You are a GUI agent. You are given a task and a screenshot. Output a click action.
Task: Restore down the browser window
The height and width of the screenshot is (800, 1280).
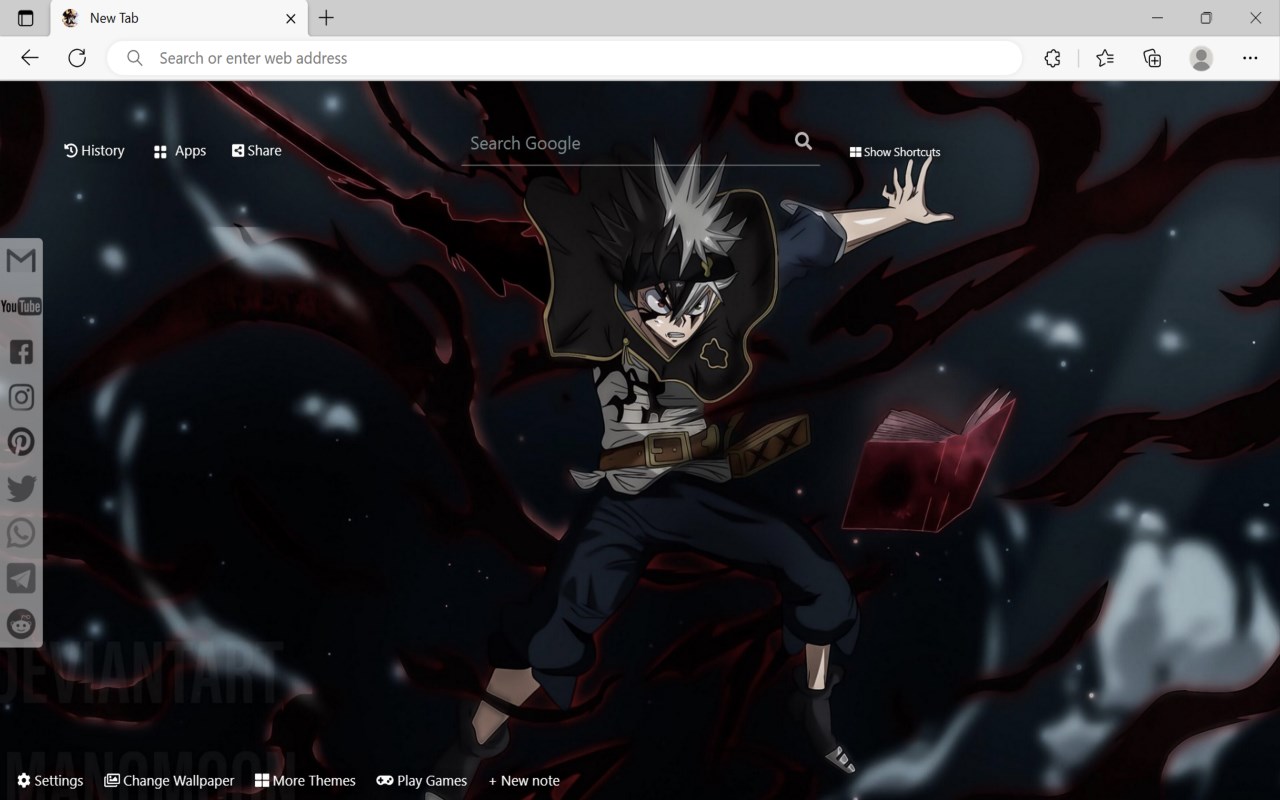tap(1206, 18)
